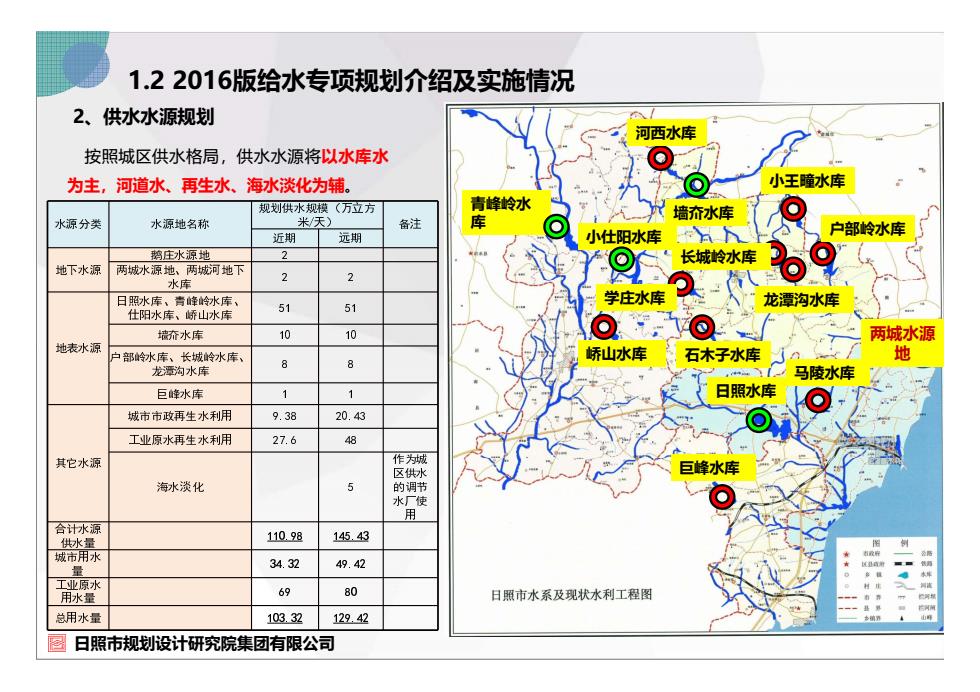The height and width of the screenshot is (692, 980).
Task: Click the value 9.38 in the table
Action: click(x=284, y=416)
